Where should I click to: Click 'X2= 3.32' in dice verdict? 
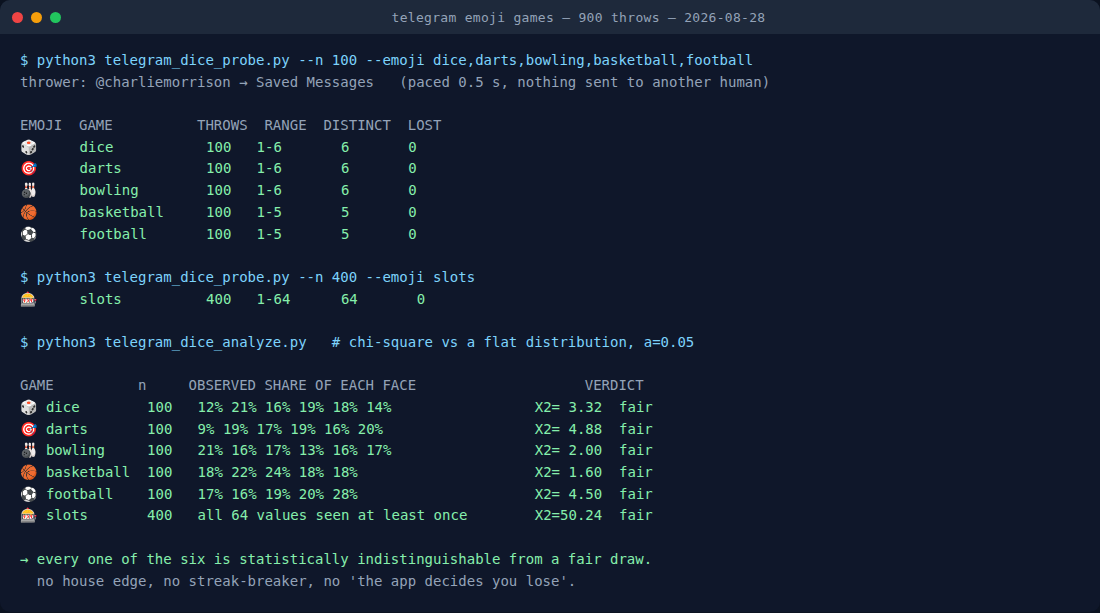pyautogui.click(x=568, y=407)
